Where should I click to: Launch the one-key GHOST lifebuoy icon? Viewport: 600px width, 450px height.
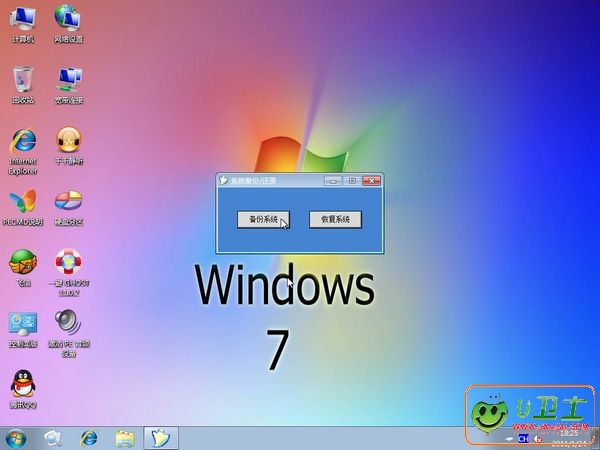[68, 262]
